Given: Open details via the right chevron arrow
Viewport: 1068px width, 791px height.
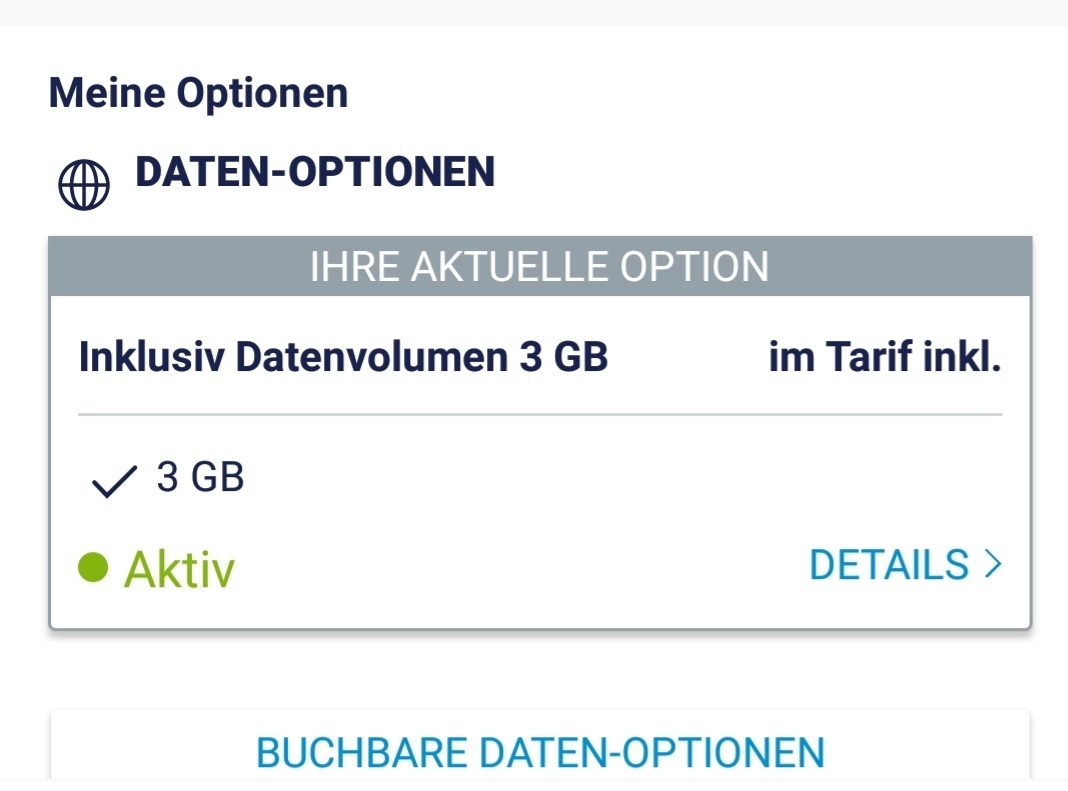Looking at the screenshot, I should click(994, 564).
